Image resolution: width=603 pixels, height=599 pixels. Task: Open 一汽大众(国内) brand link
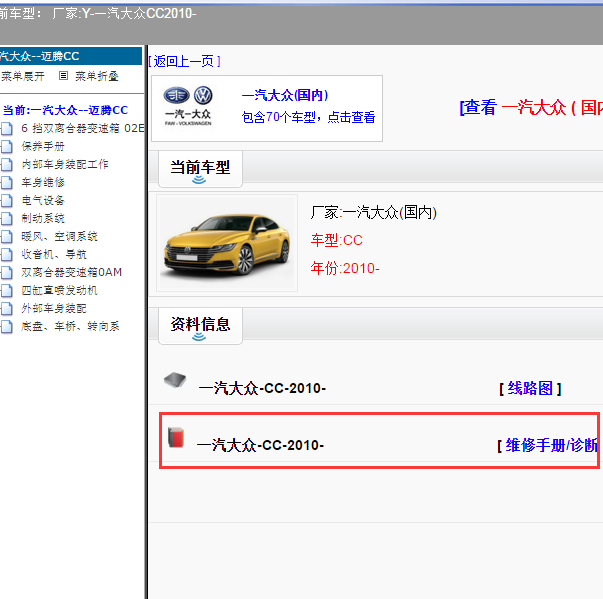point(285,95)
